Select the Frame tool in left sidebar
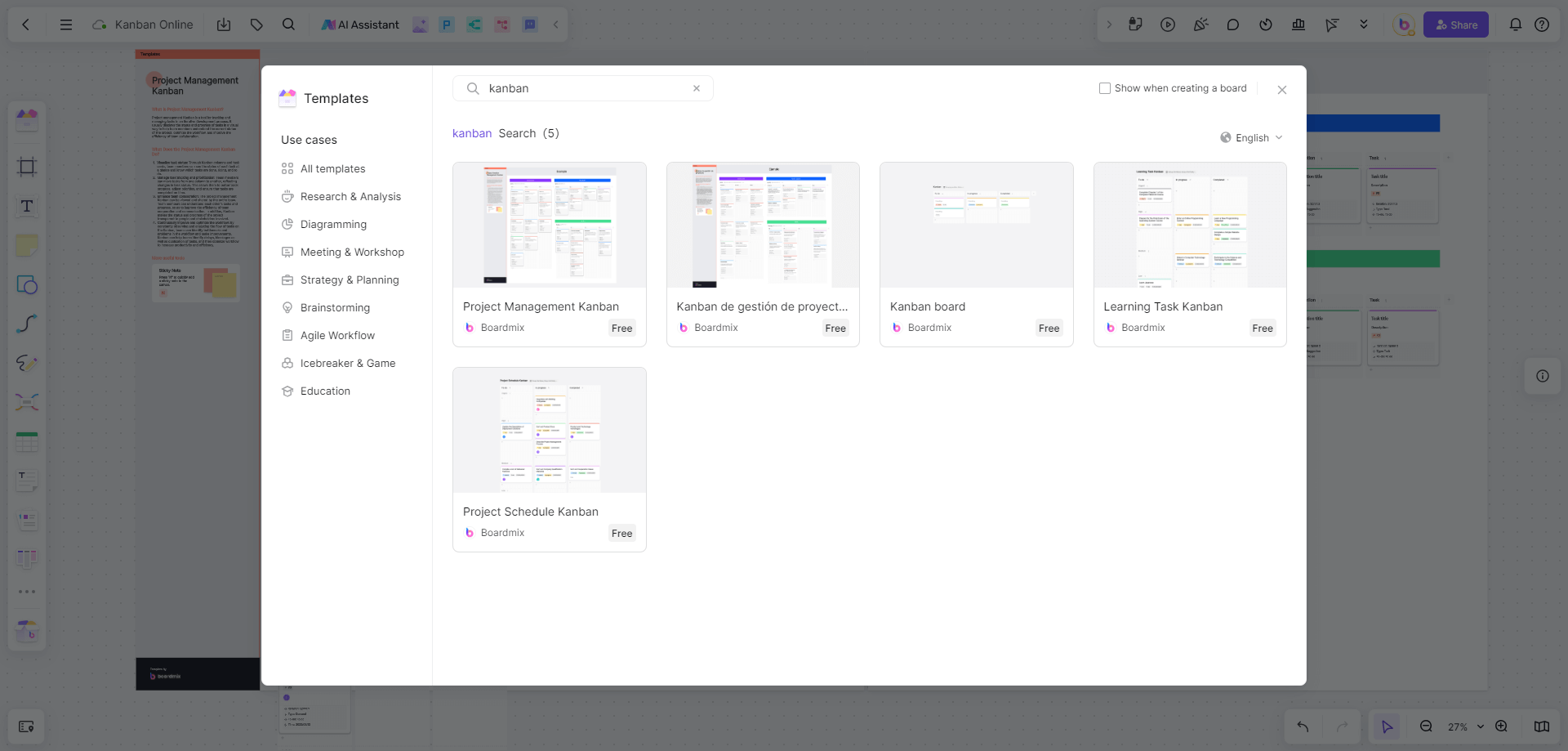 (27, 167)
